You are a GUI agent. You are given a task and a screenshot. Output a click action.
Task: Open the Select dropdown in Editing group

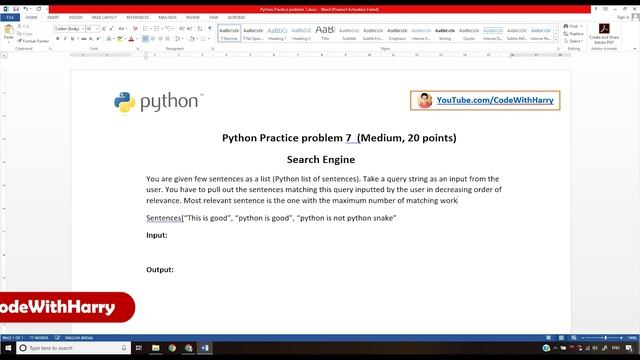(573, 41)
